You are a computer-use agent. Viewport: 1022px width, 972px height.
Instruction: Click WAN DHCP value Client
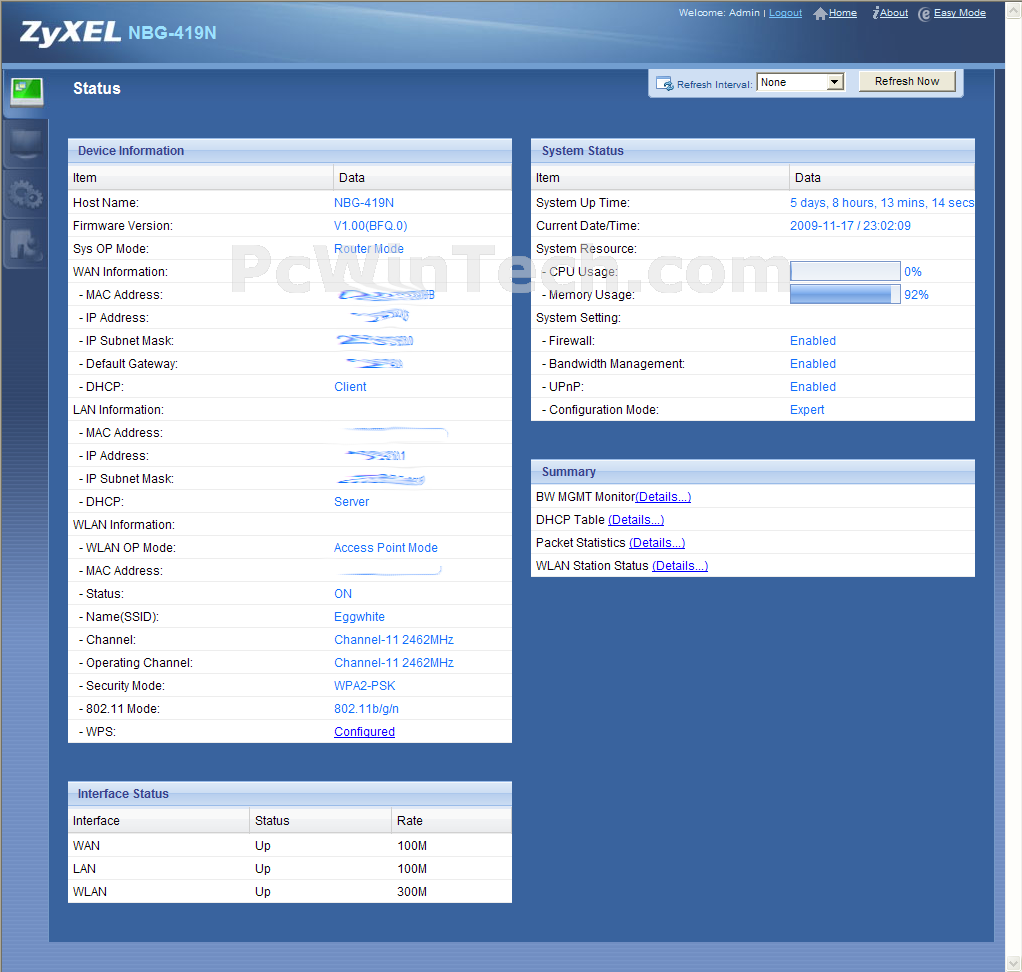pyautogui.click(x=350, y=387)
